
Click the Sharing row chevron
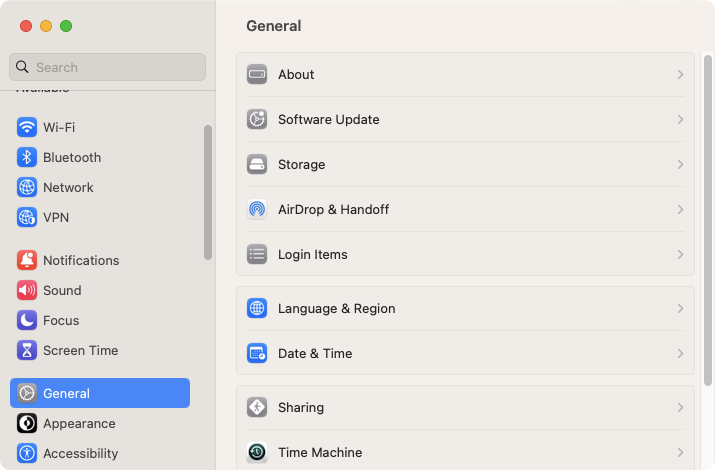(x=680, y=407)
